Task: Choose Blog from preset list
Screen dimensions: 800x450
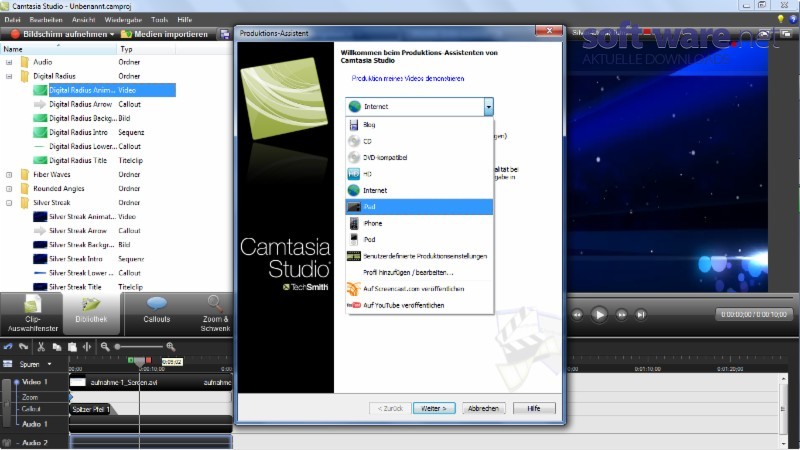Action: (x=419, y=124)
